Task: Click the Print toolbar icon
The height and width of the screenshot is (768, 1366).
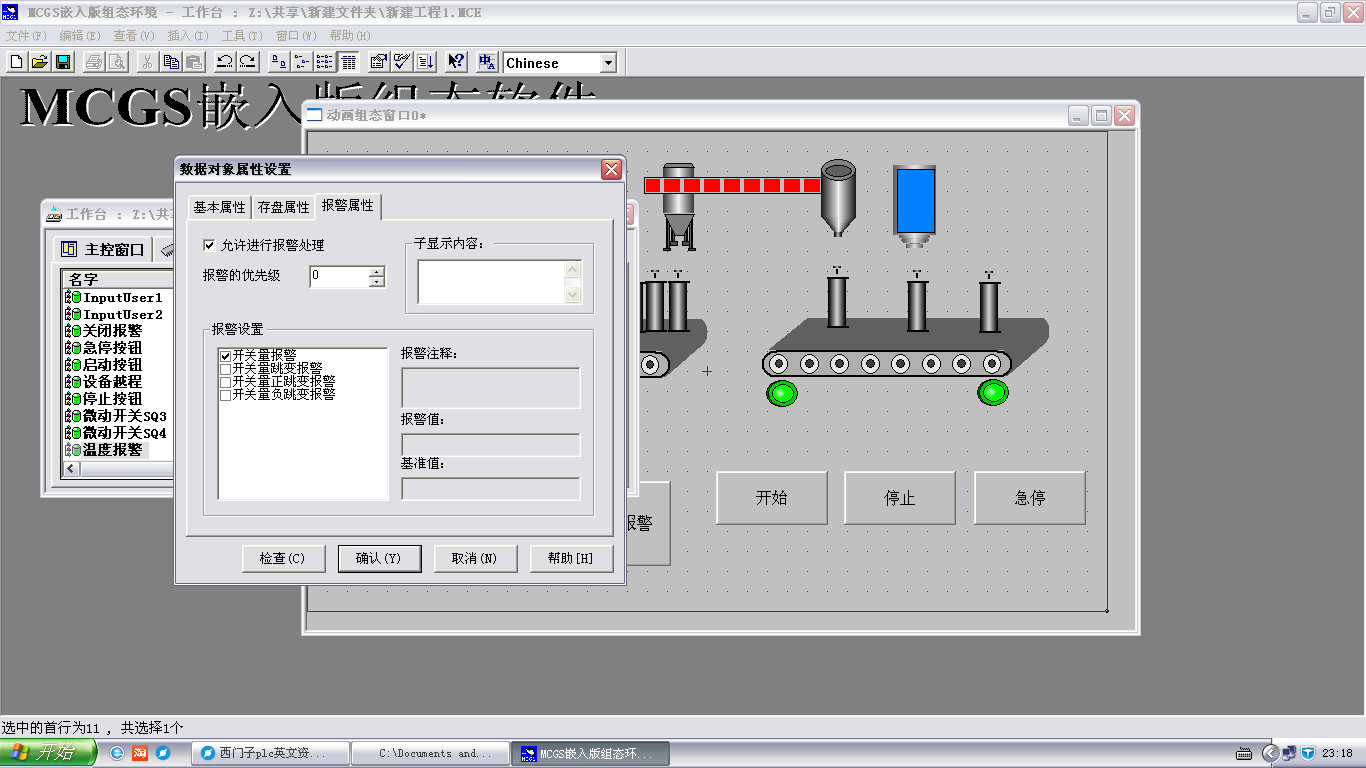Action: (x=94, y=62)
